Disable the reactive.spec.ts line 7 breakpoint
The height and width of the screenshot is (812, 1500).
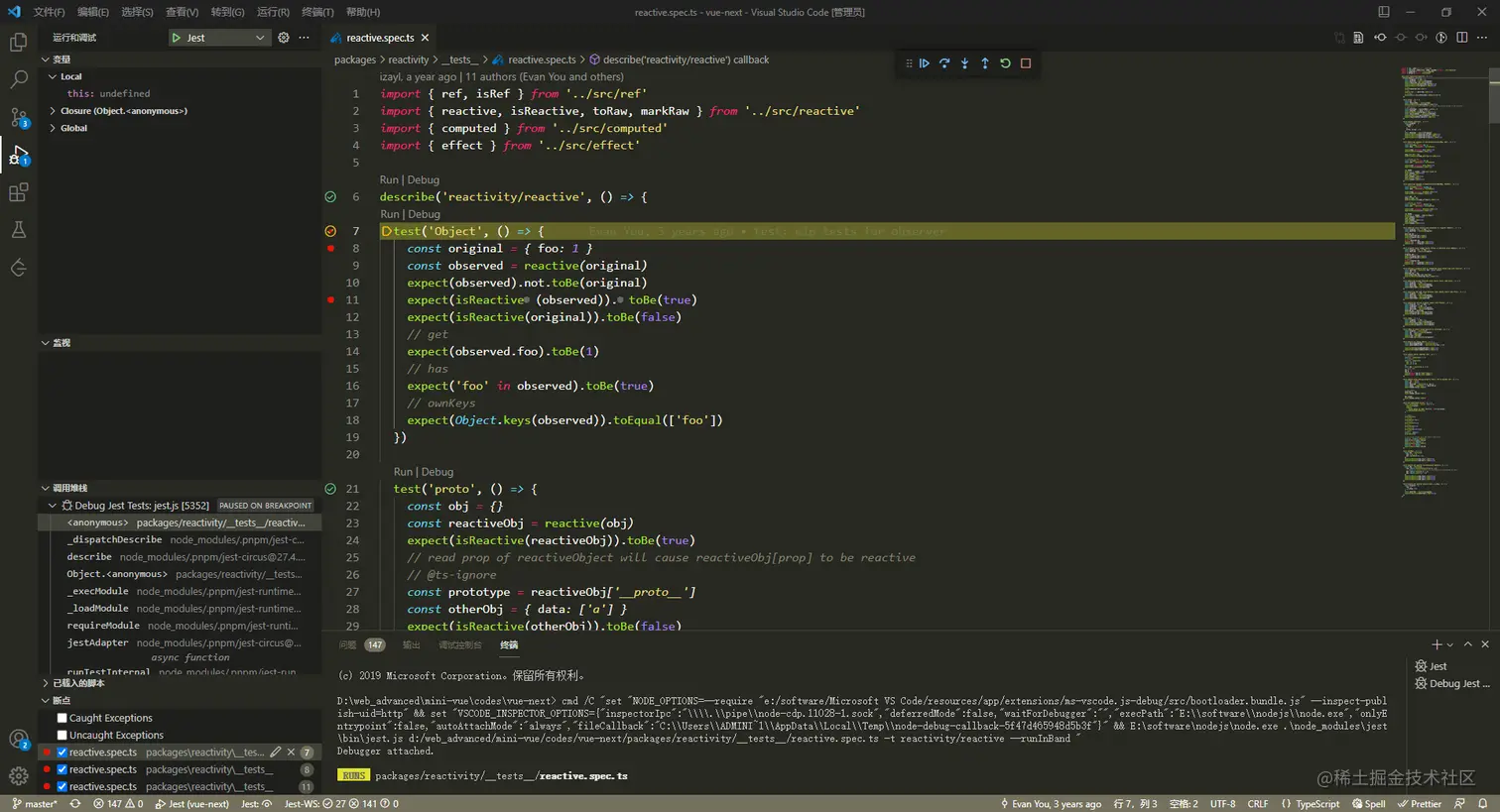62,753
